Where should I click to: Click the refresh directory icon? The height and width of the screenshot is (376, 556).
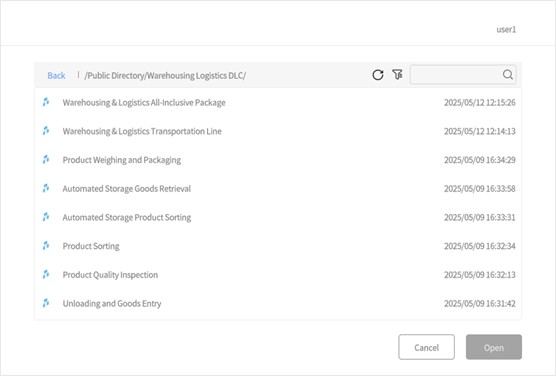(x=378, y=75)
